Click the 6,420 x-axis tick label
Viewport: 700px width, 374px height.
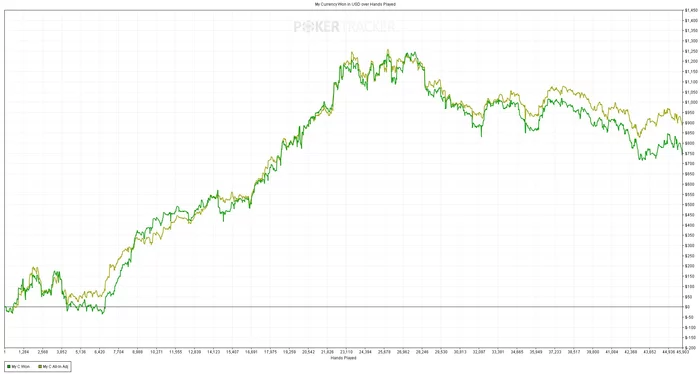pyautogui.click(x=100, y=352)
